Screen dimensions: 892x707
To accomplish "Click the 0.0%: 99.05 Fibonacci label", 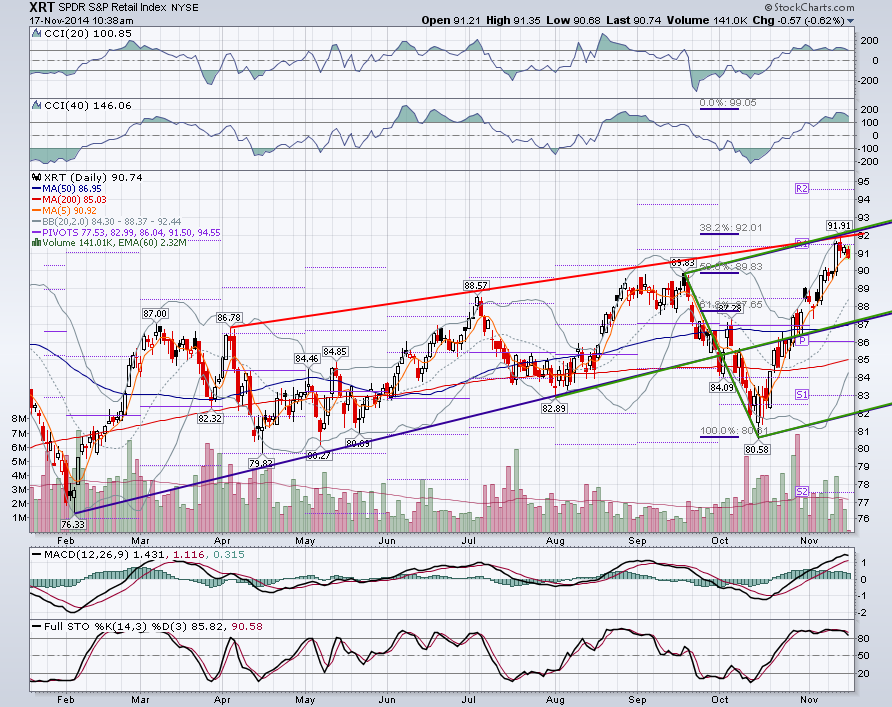I will pyautogui.click(x=728, y=103).
